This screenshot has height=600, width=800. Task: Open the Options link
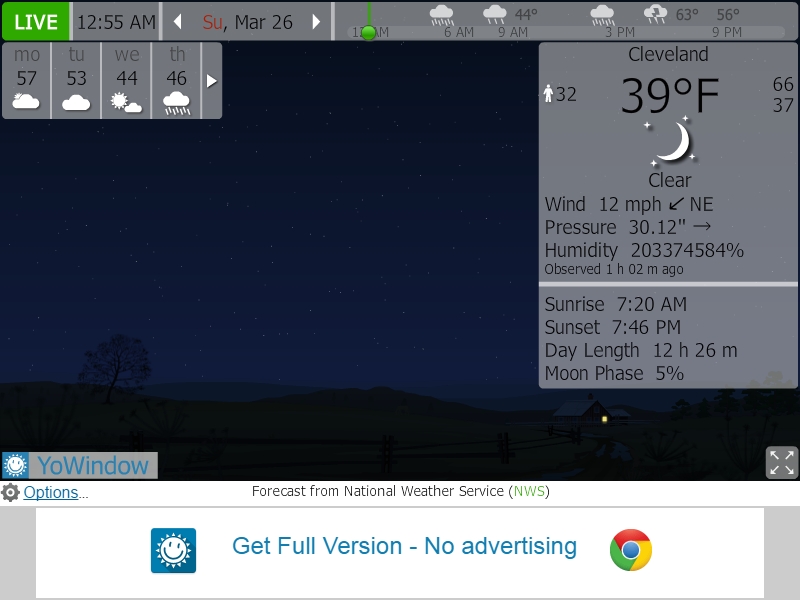coord(51,492)
